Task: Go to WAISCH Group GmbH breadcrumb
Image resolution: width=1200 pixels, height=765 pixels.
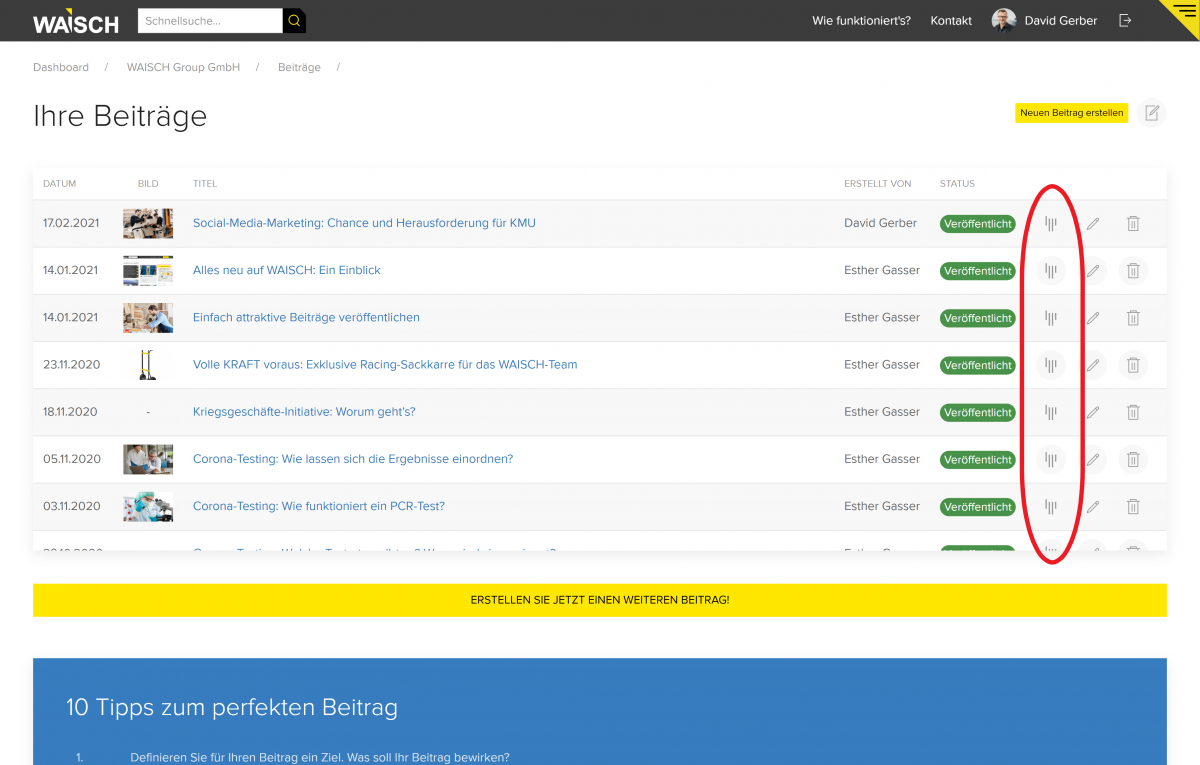Action: [x=183, y=67]
